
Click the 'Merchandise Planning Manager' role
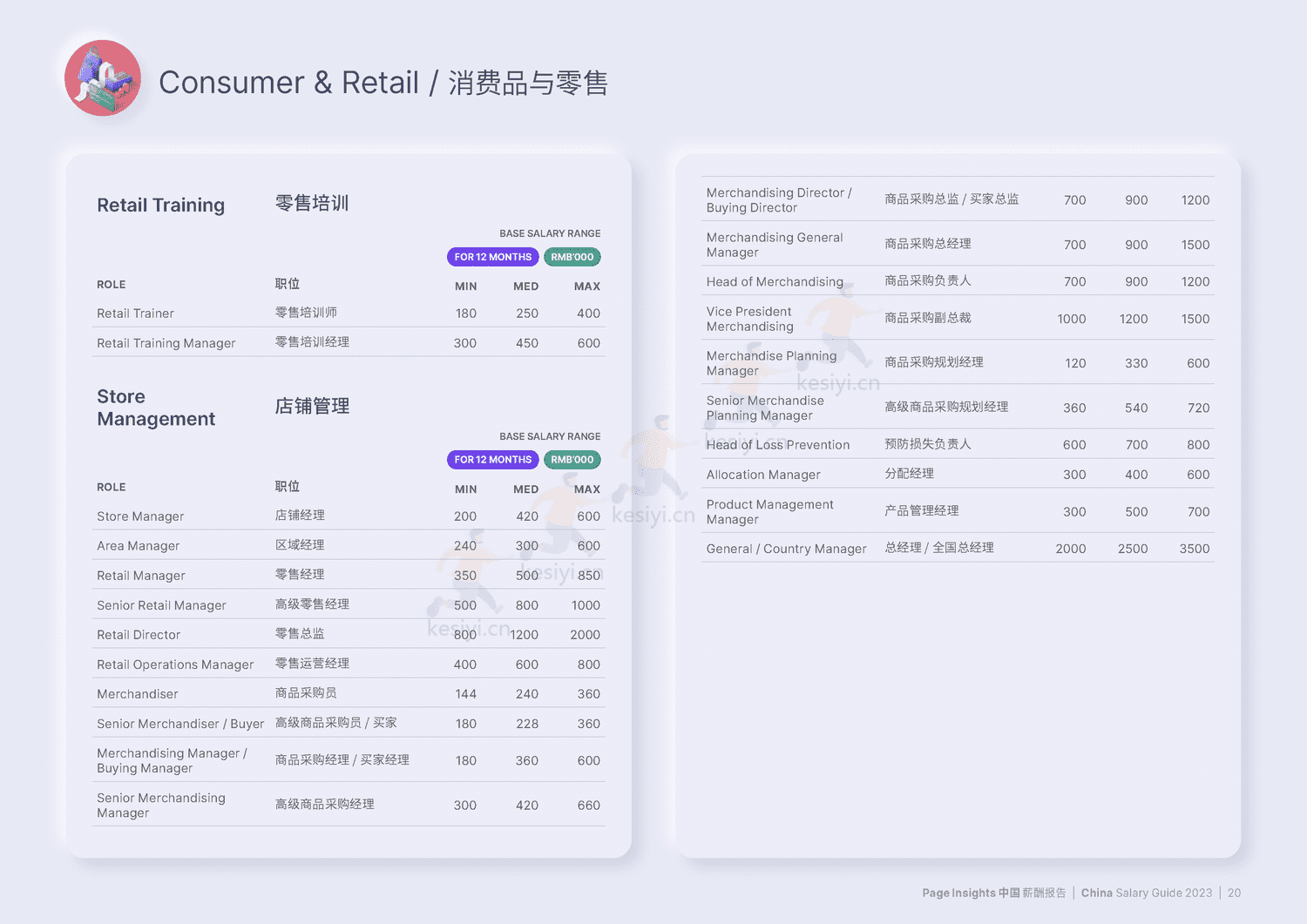771,363
